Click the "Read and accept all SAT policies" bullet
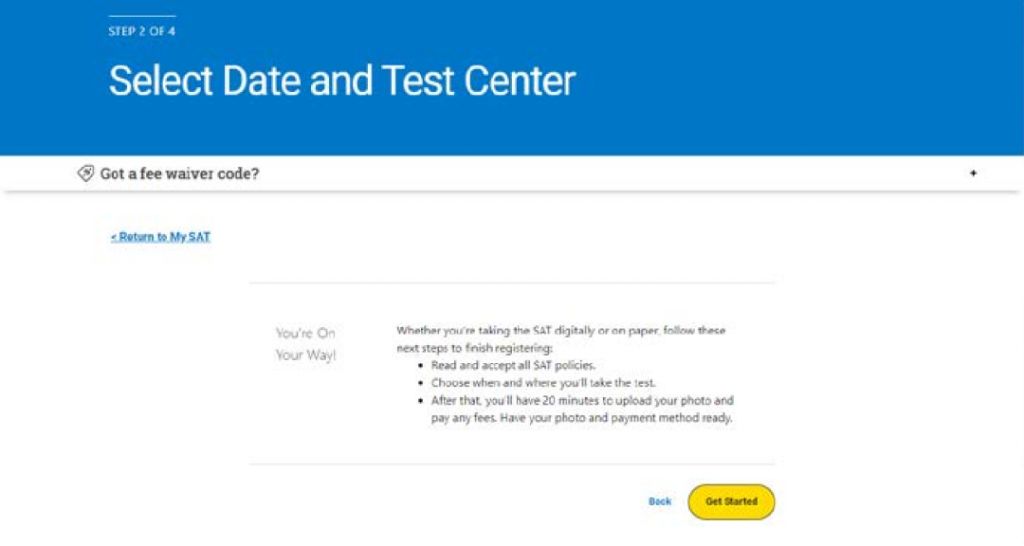This screenshot has width=1024, height=546. (x=513, y=366)
